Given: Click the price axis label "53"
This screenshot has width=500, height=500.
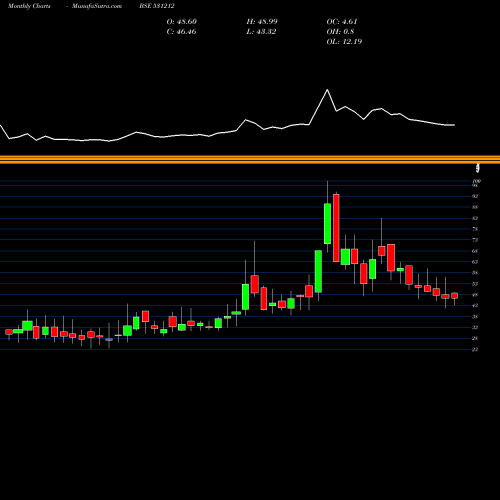Looking at the screenshot, I should pyautogui.click(x=475, y=284).
